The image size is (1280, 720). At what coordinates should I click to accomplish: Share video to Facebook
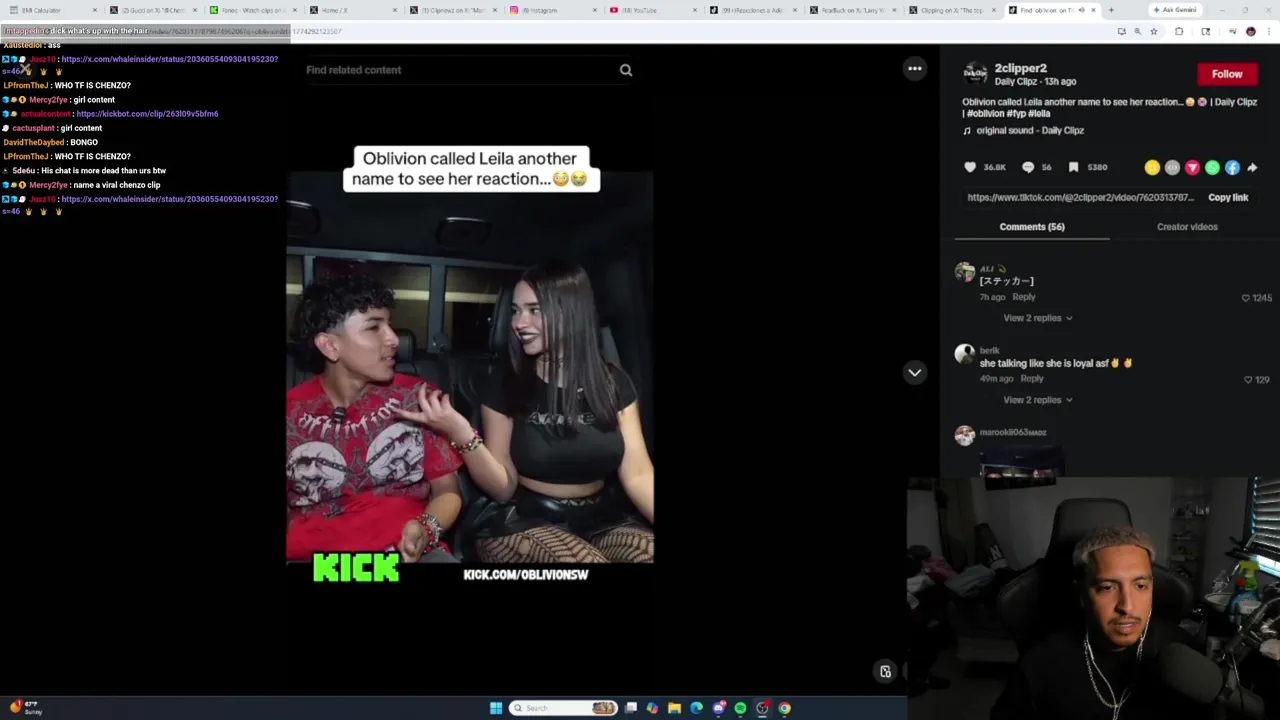pyautogui.click(x=1232, y=168)
